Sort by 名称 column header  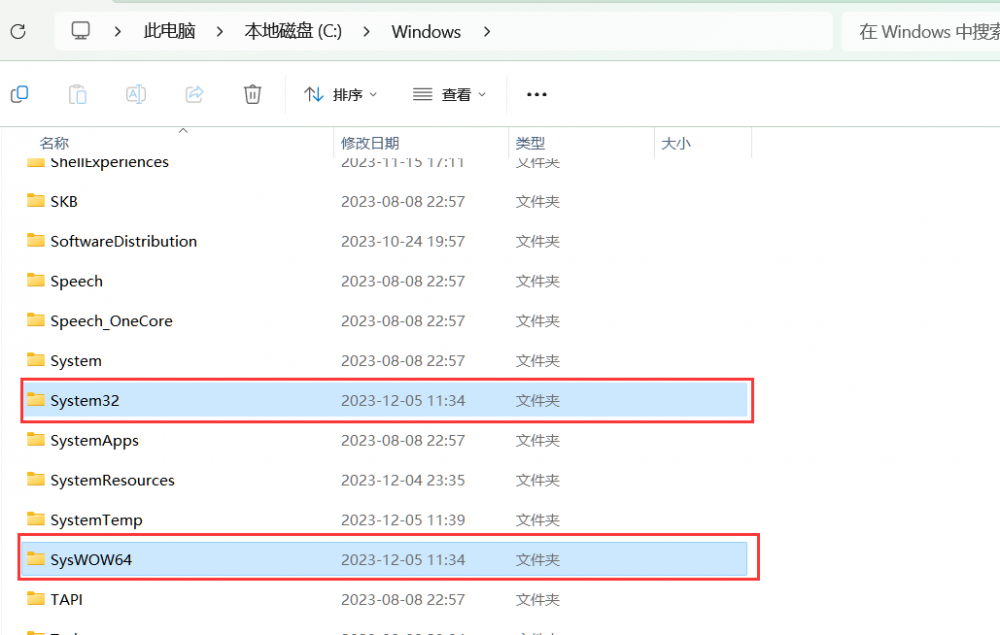coord(54,144)
